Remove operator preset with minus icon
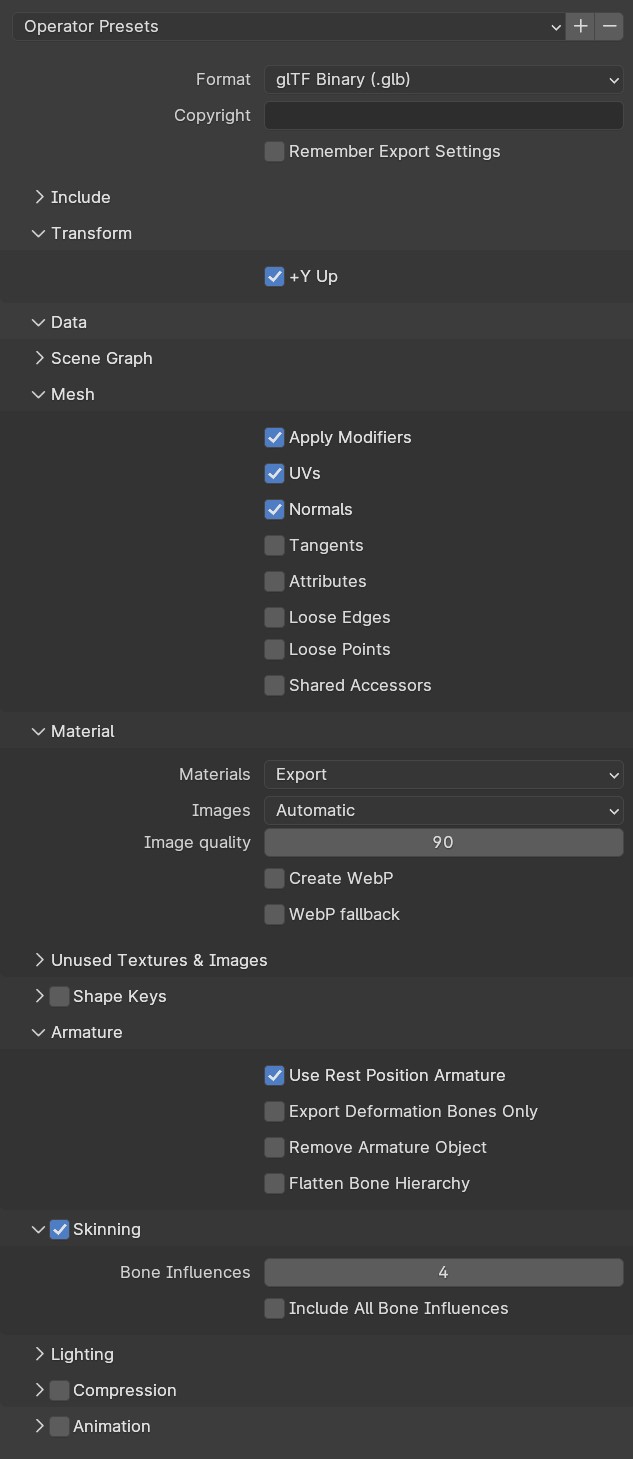This screenshot has width=633, height=1459. [609, 26]
